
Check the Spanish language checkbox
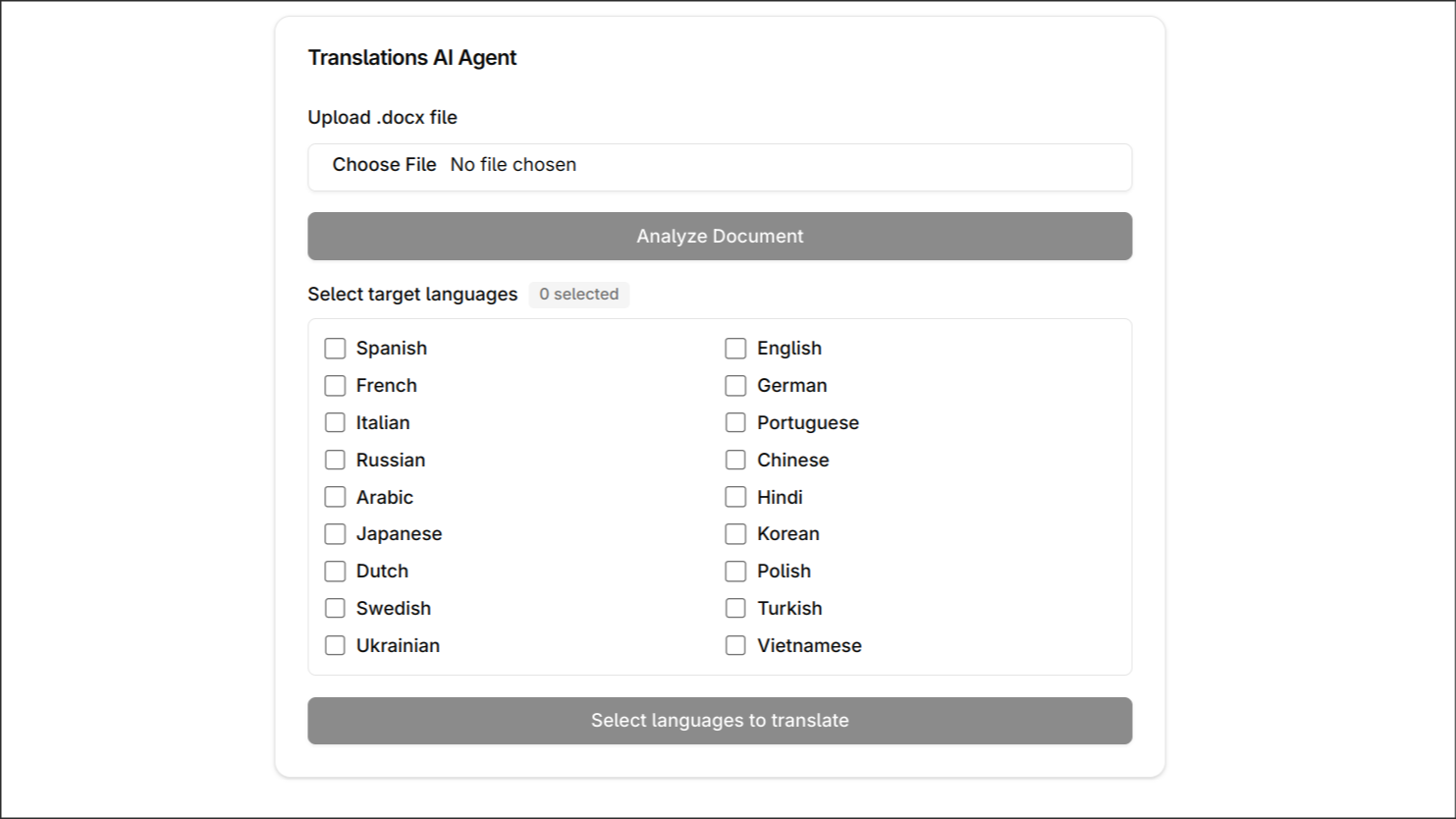pos(335,349)
